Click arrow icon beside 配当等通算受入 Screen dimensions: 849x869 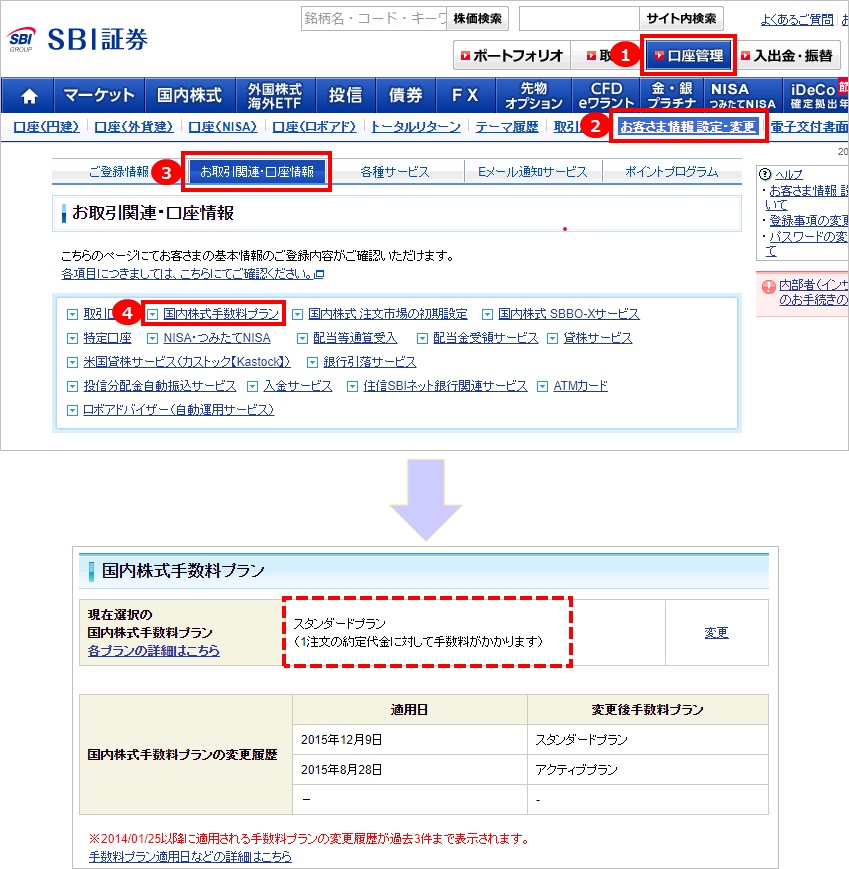click(x=302, y=339)
